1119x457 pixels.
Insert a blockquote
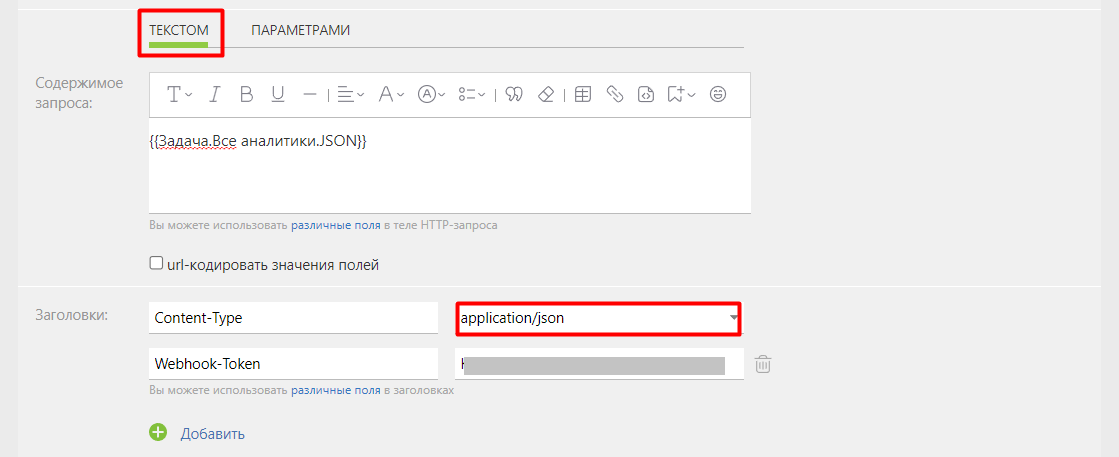(x=514, y=94)
